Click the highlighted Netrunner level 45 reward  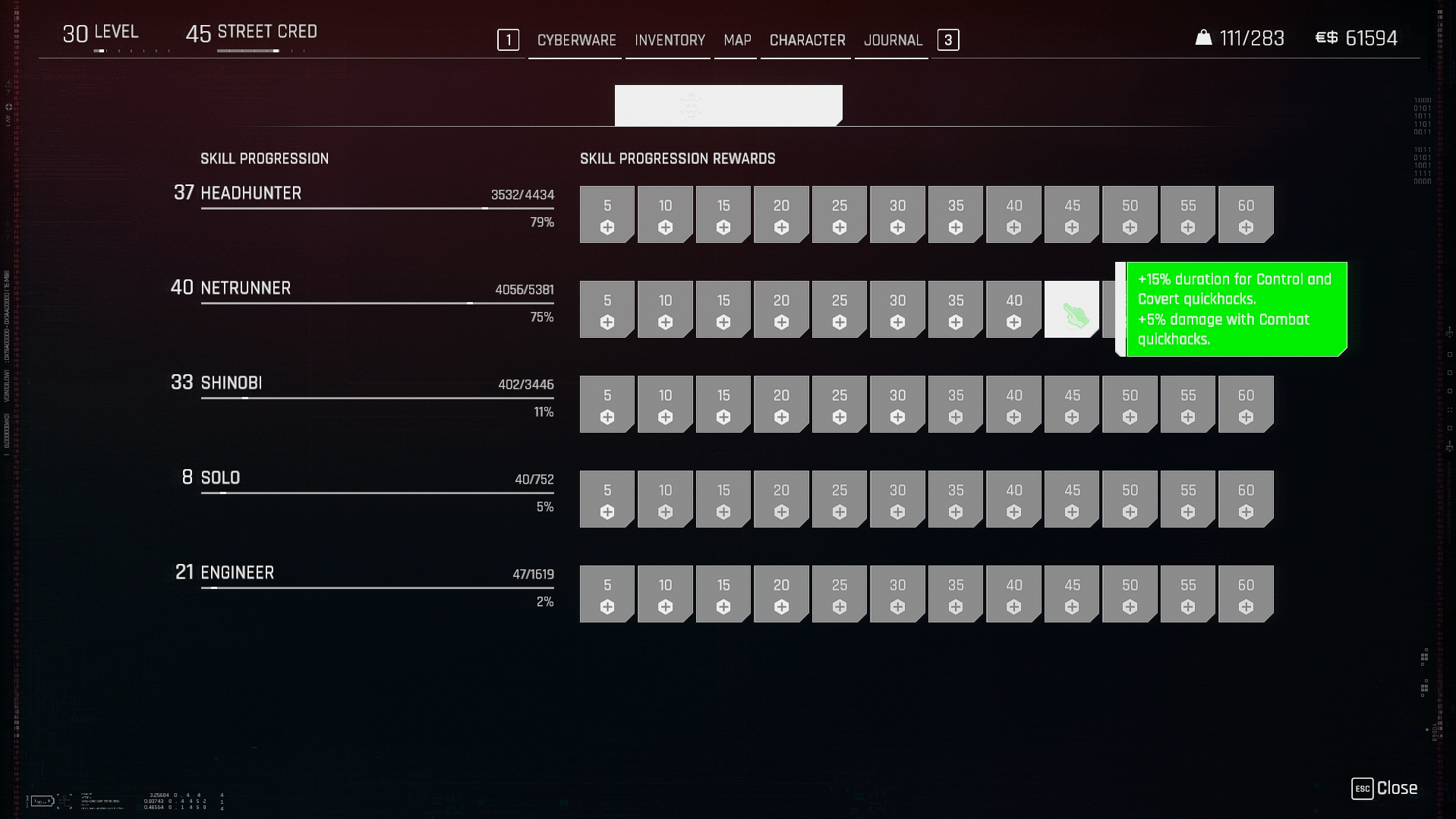(x=1071, y=310)
